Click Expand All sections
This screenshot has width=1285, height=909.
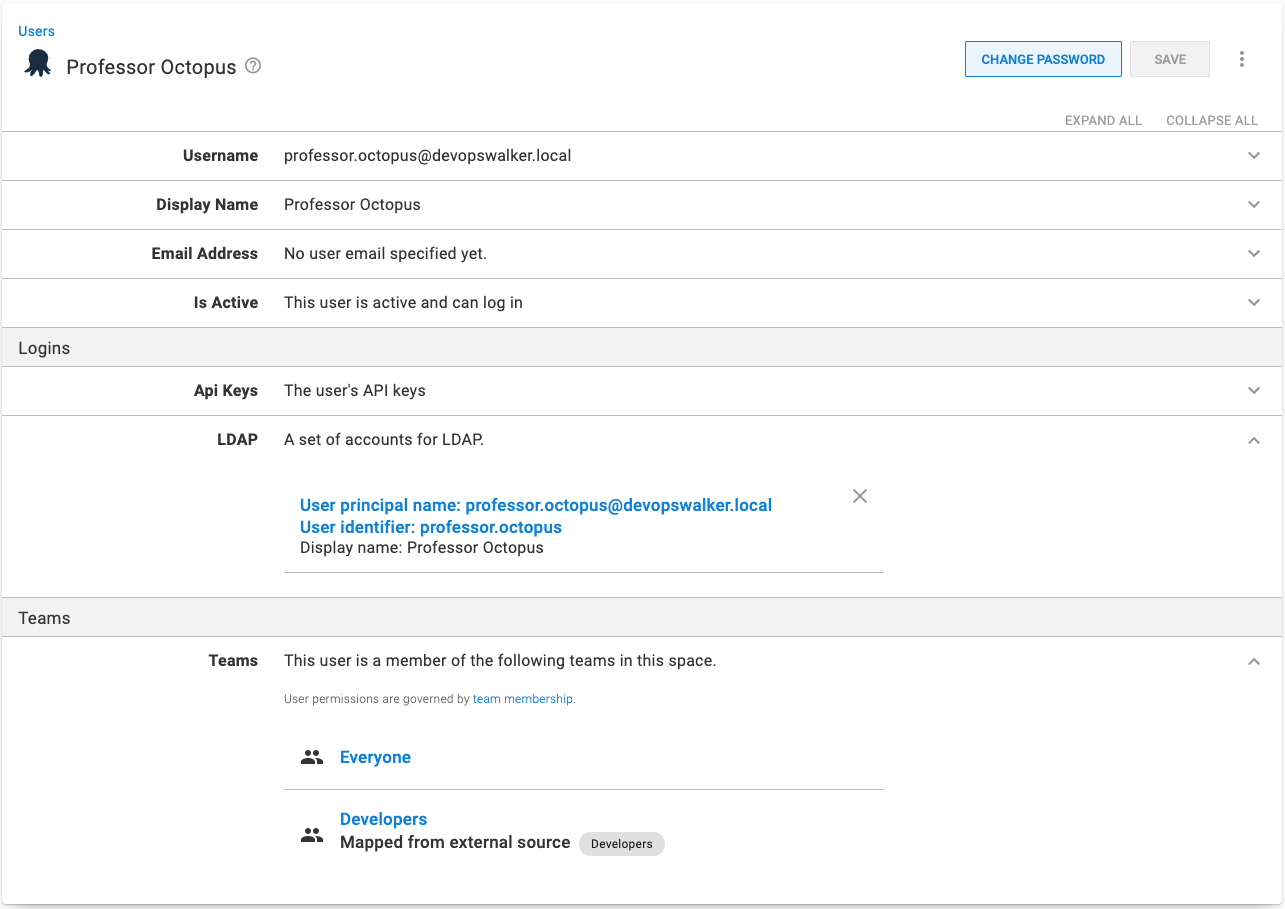tap(1103, 120)
